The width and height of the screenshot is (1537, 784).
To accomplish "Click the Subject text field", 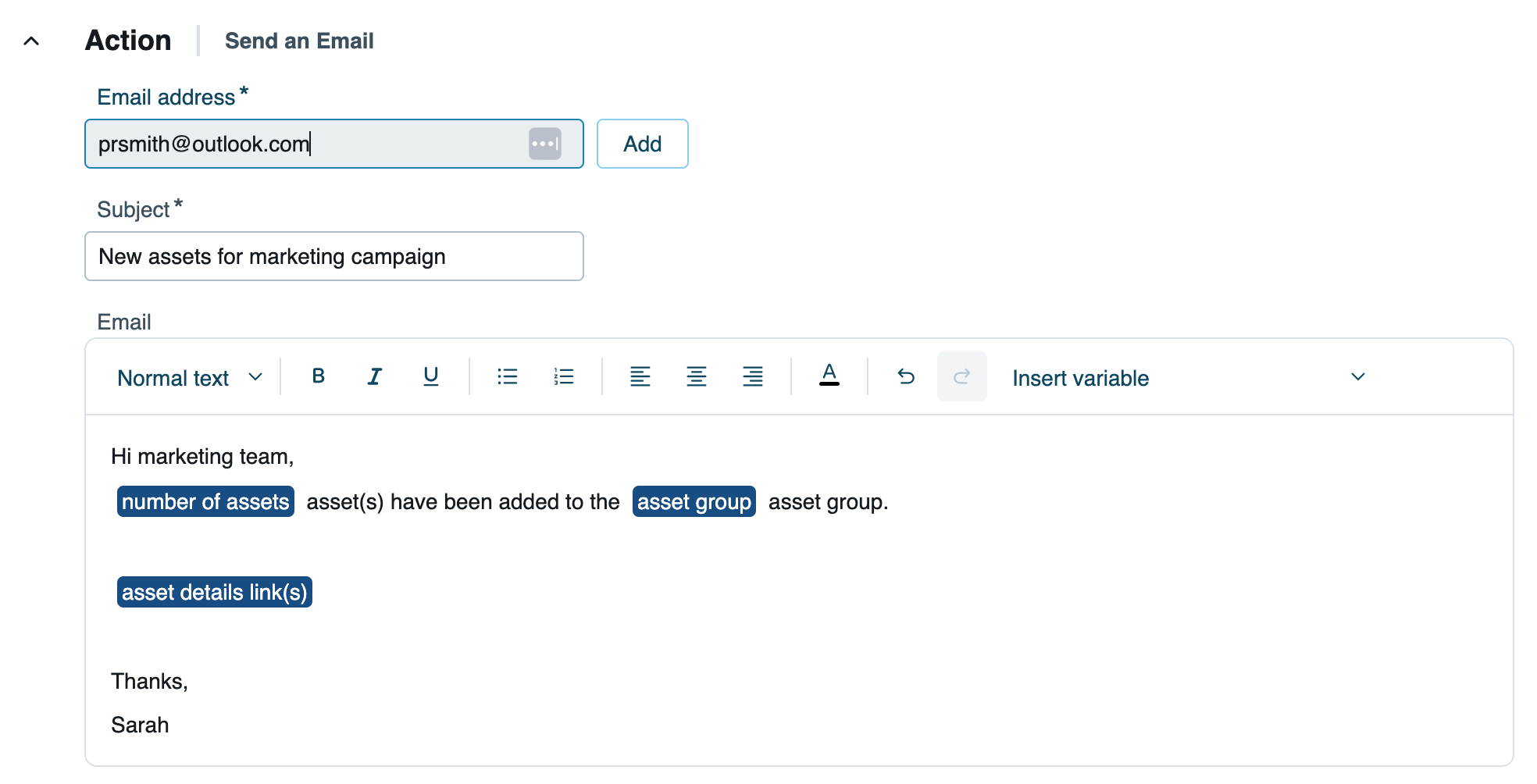I will [x=333, y=256].
